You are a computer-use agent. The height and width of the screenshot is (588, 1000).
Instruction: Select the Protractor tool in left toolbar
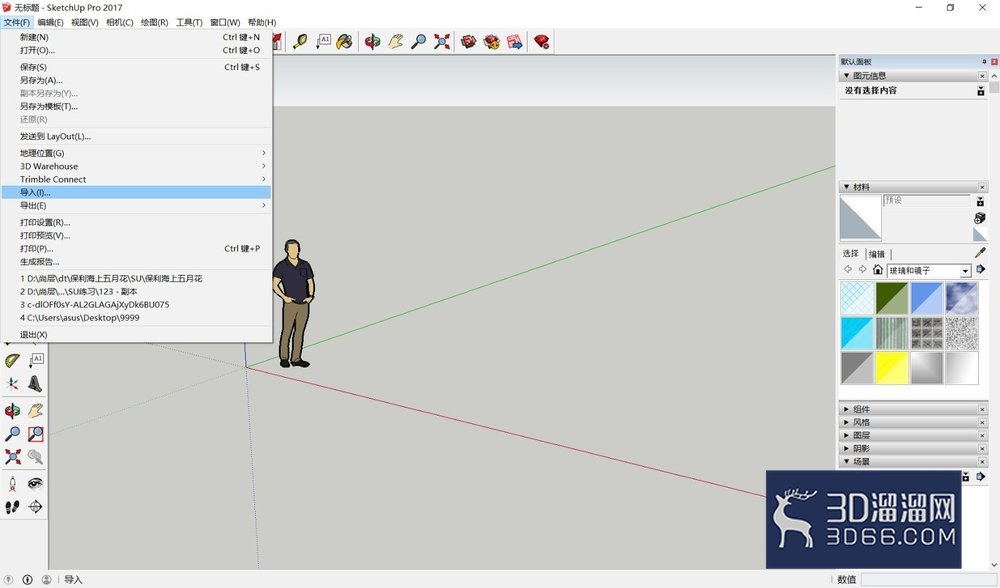12,361
